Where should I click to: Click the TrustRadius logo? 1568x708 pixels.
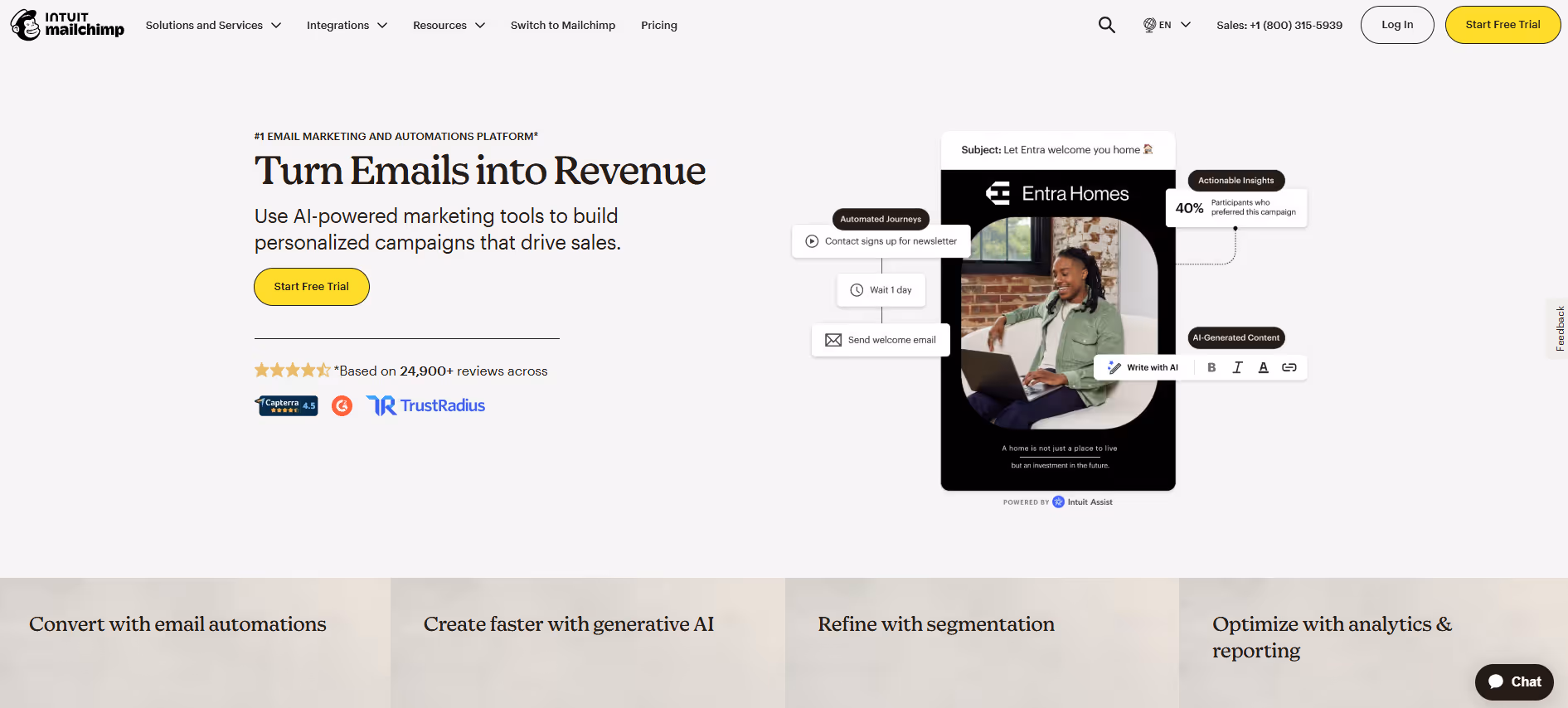(x=425, y=405)
